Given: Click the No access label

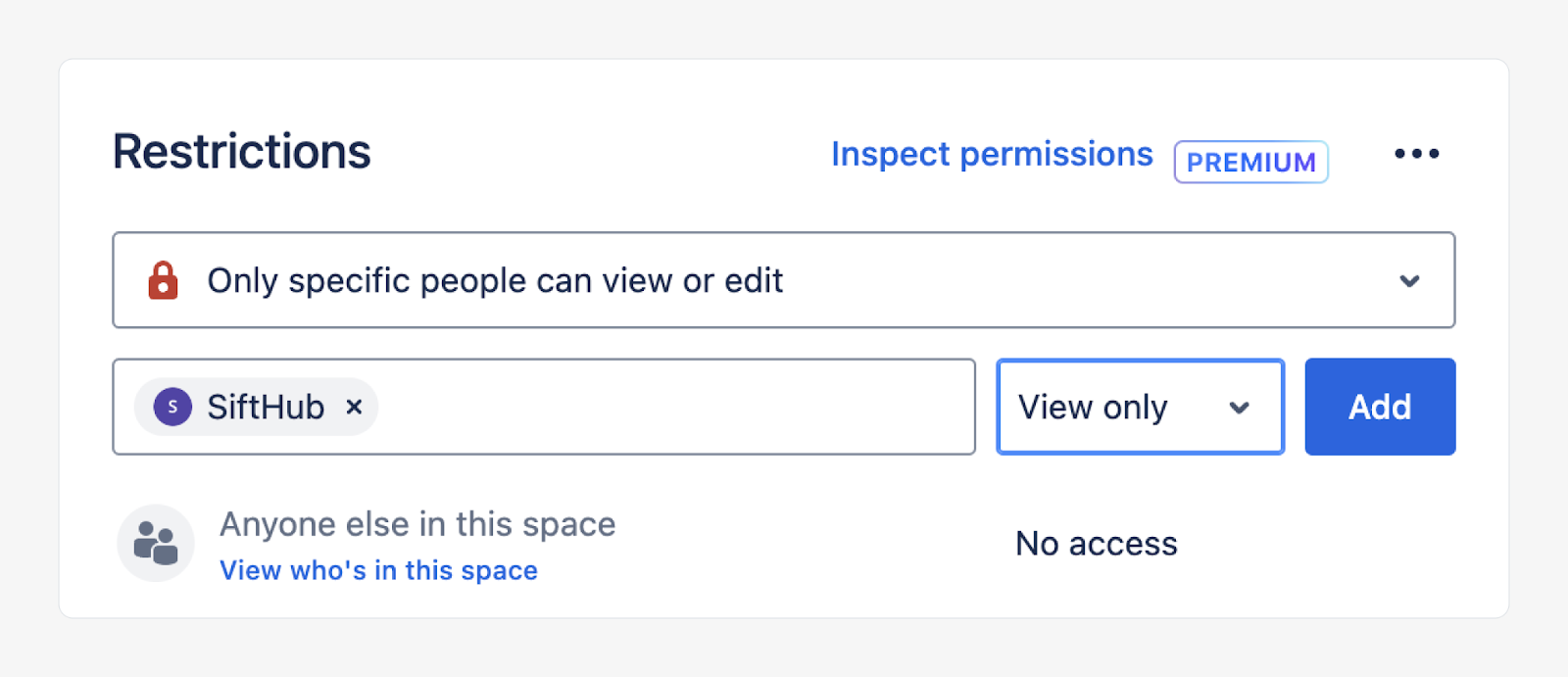Looking at the screenshot, I should (x=1096, y=544).
